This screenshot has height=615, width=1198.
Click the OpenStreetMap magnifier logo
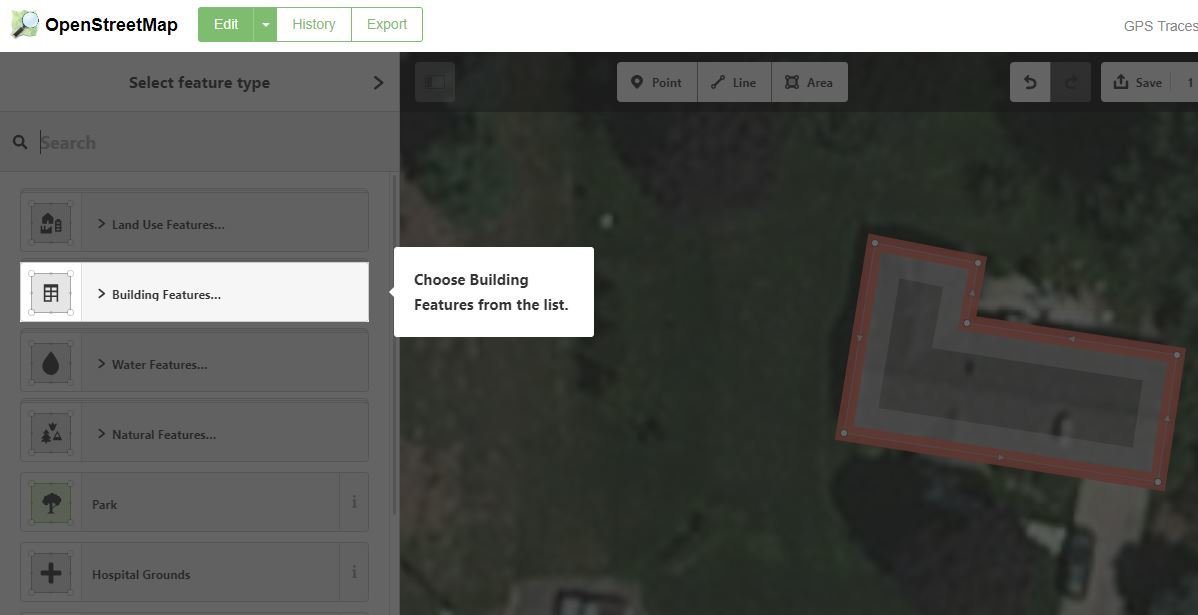24,24
